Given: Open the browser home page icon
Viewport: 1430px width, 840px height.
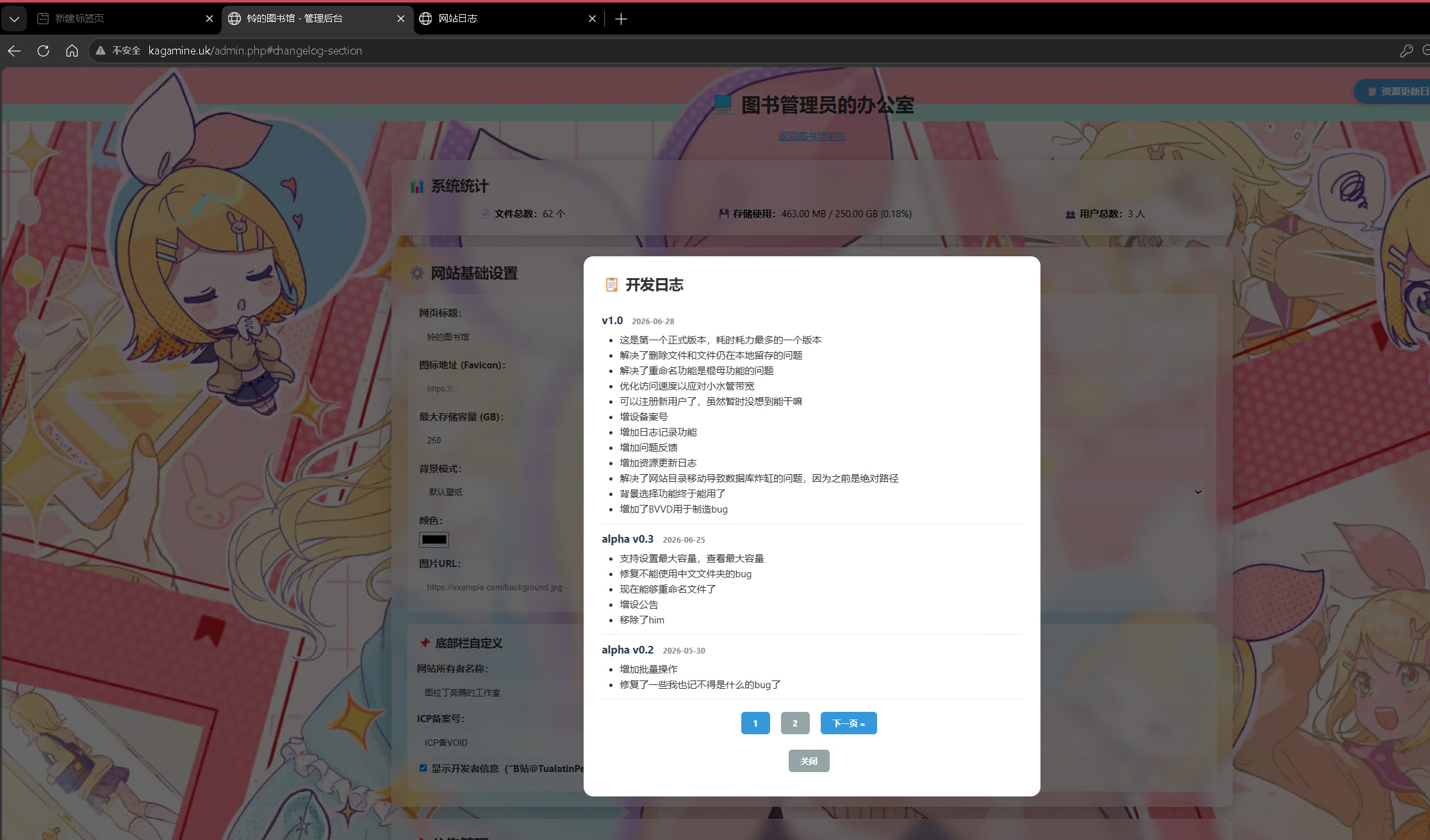Looking at the screenshot, I should (72, 51).
